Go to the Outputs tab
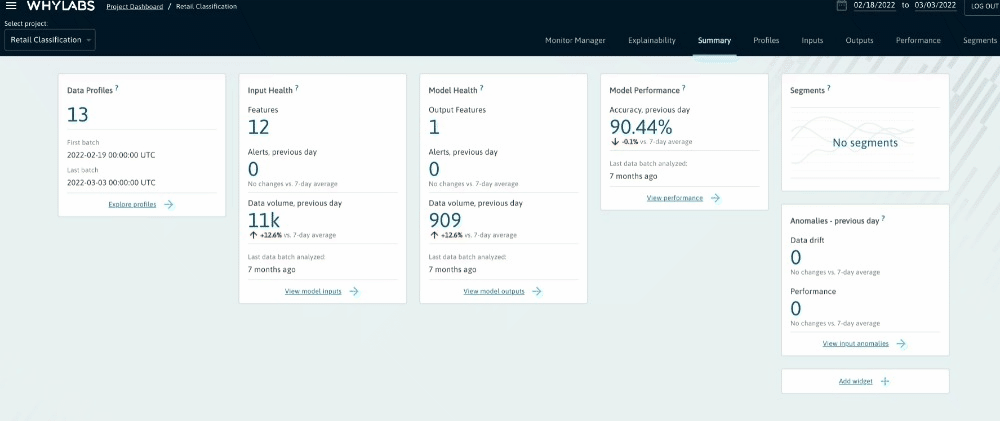 pos(859,40)
